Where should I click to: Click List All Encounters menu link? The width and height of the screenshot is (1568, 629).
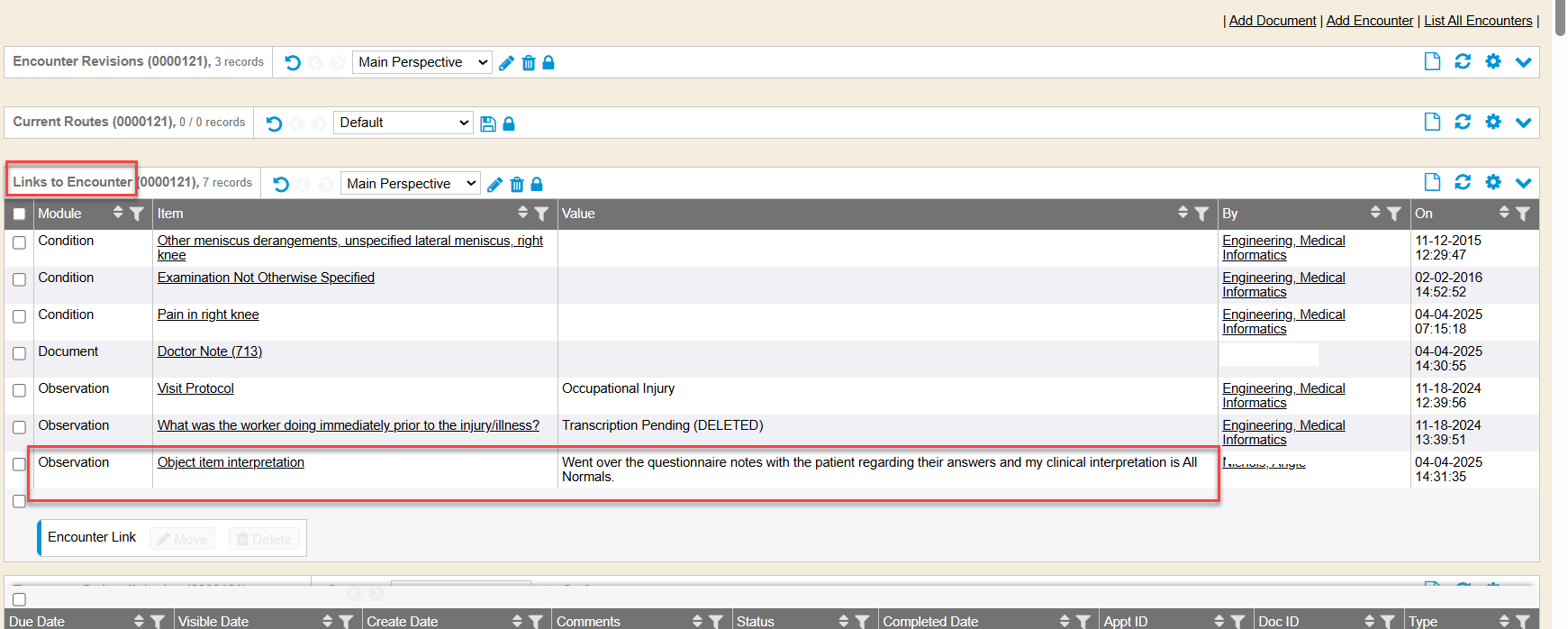[1477, 21]
